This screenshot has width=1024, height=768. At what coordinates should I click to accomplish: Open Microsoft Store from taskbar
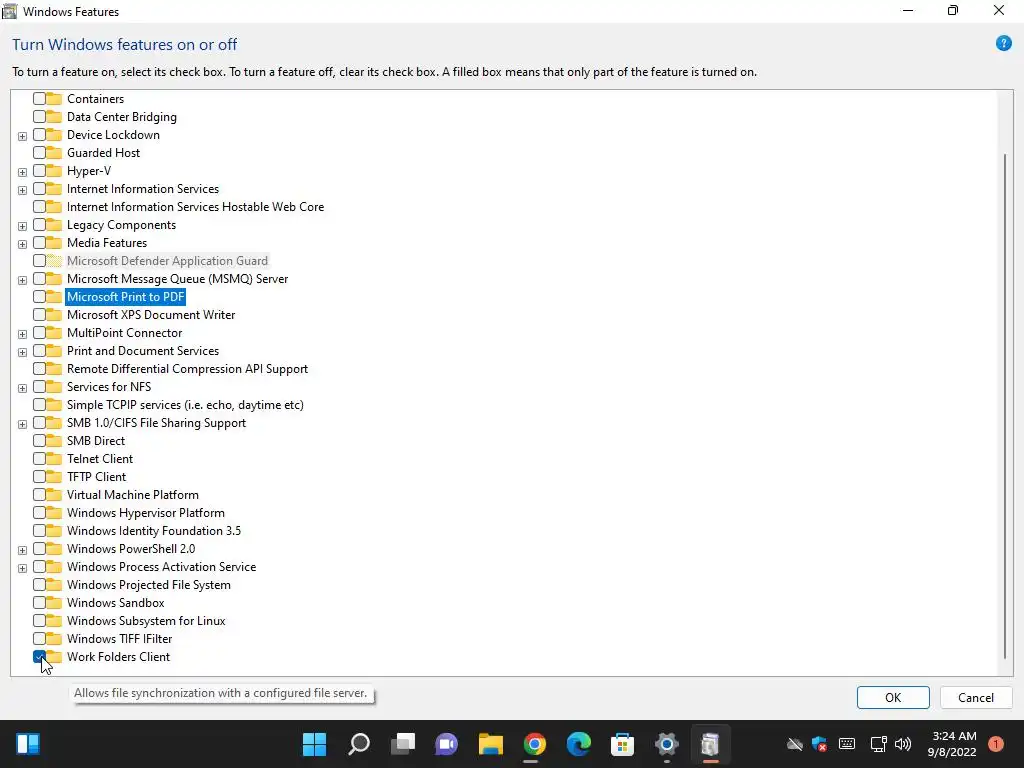coord(622,744)
